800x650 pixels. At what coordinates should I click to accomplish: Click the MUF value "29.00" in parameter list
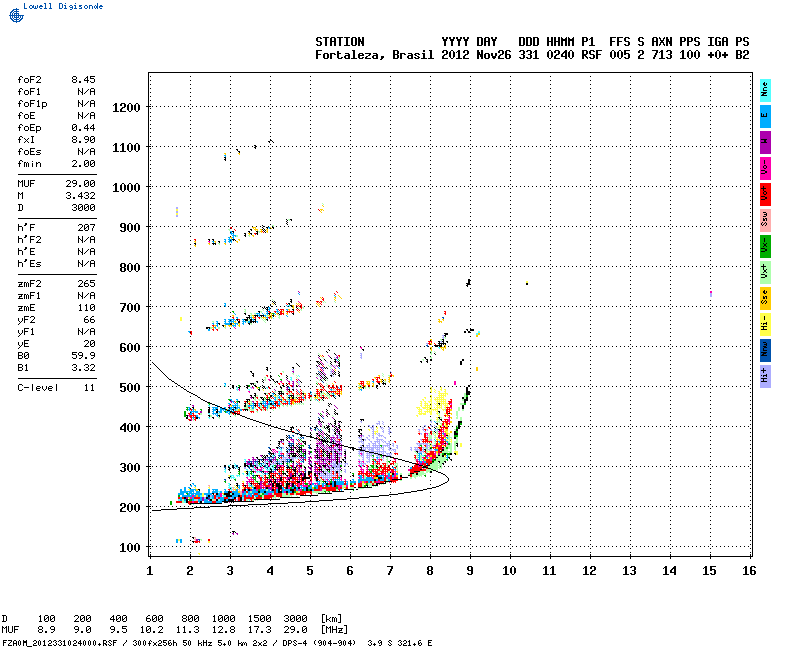pos(80,184)
